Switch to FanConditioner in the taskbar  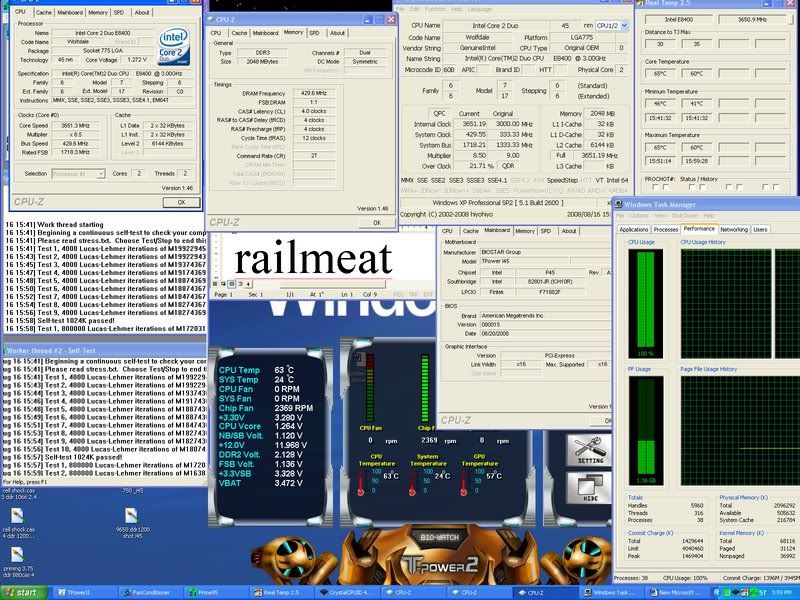tap(152, 593)
